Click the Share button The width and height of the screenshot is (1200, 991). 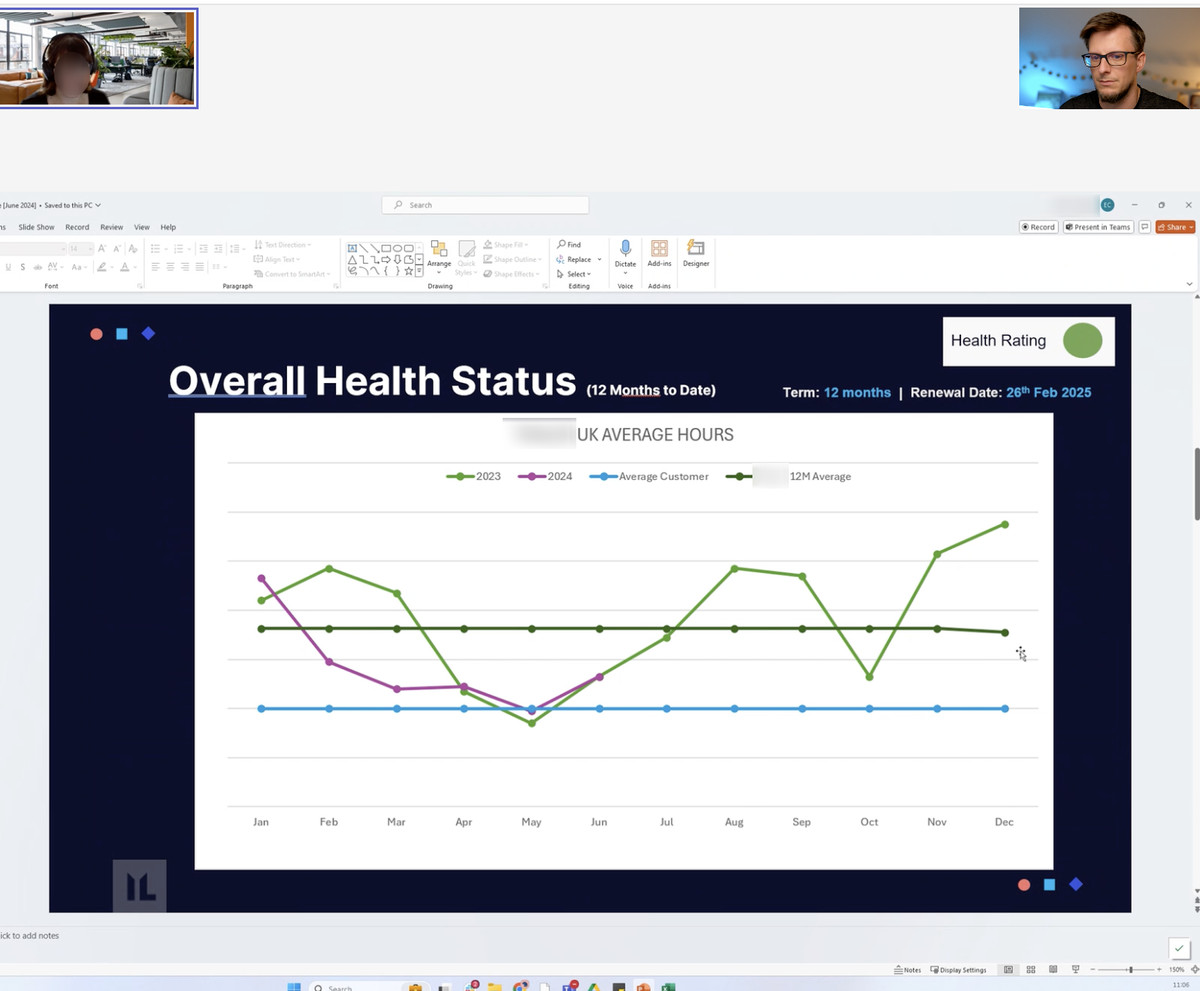click(x=1174, y=227)
